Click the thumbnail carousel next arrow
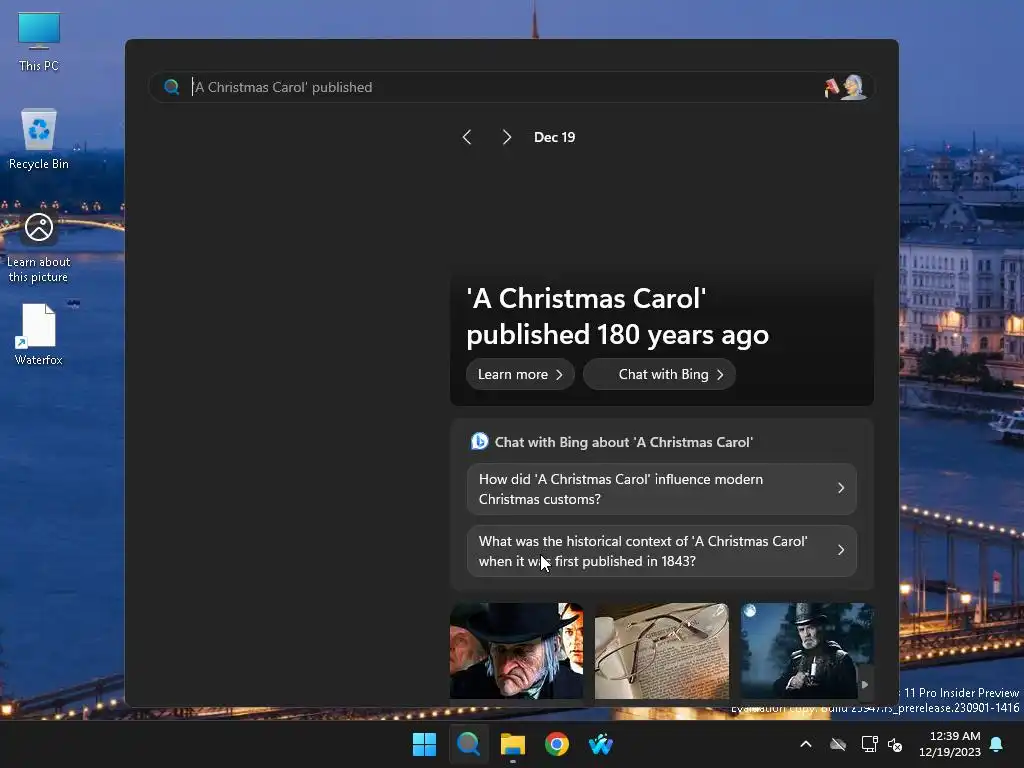The width and height of the screenshot is (1024, 768). [x=865, y=684]
